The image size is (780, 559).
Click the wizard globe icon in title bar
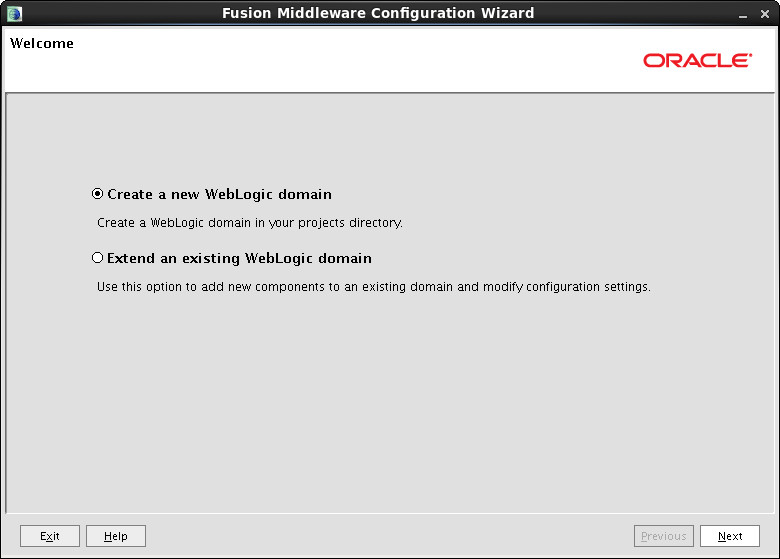[x=14, y=13]
